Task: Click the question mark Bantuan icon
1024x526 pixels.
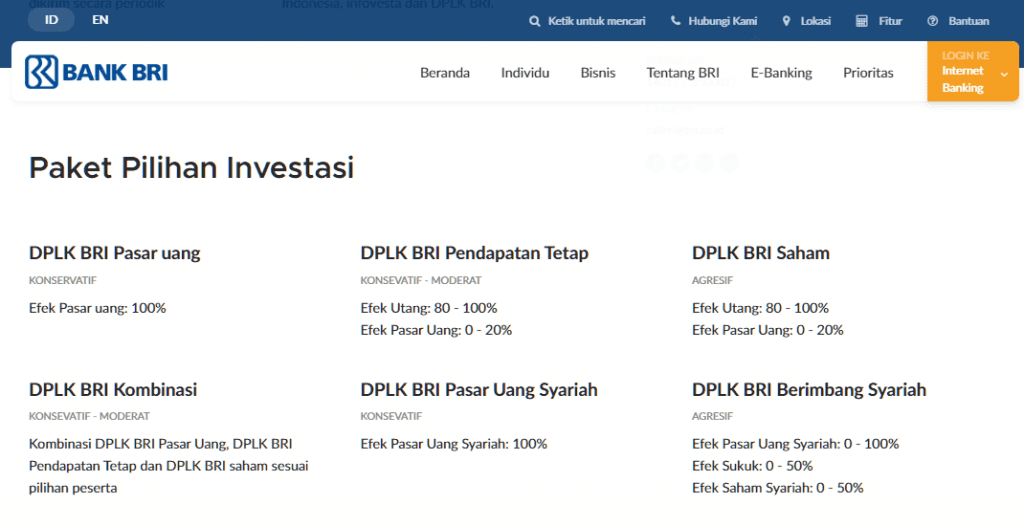Action: (933, 21)
